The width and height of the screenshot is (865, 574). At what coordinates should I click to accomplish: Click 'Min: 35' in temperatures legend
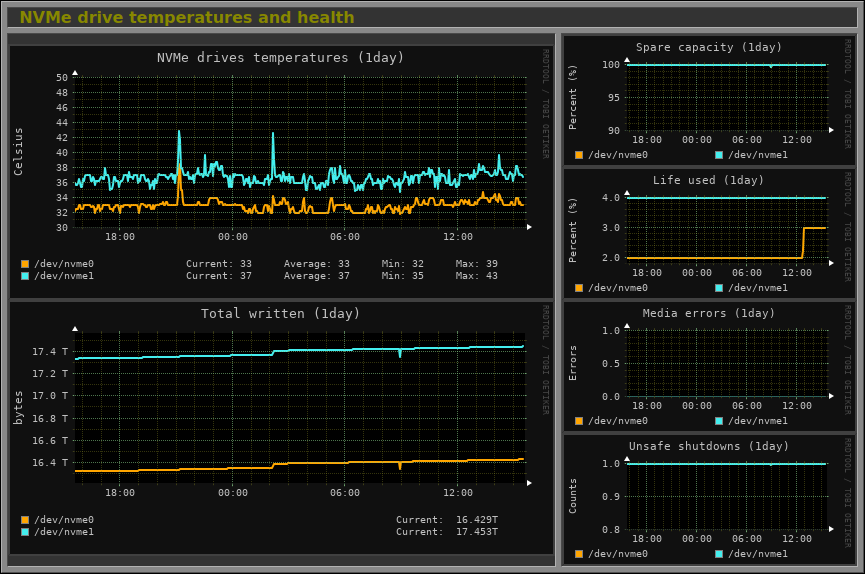tap(403, 276)
